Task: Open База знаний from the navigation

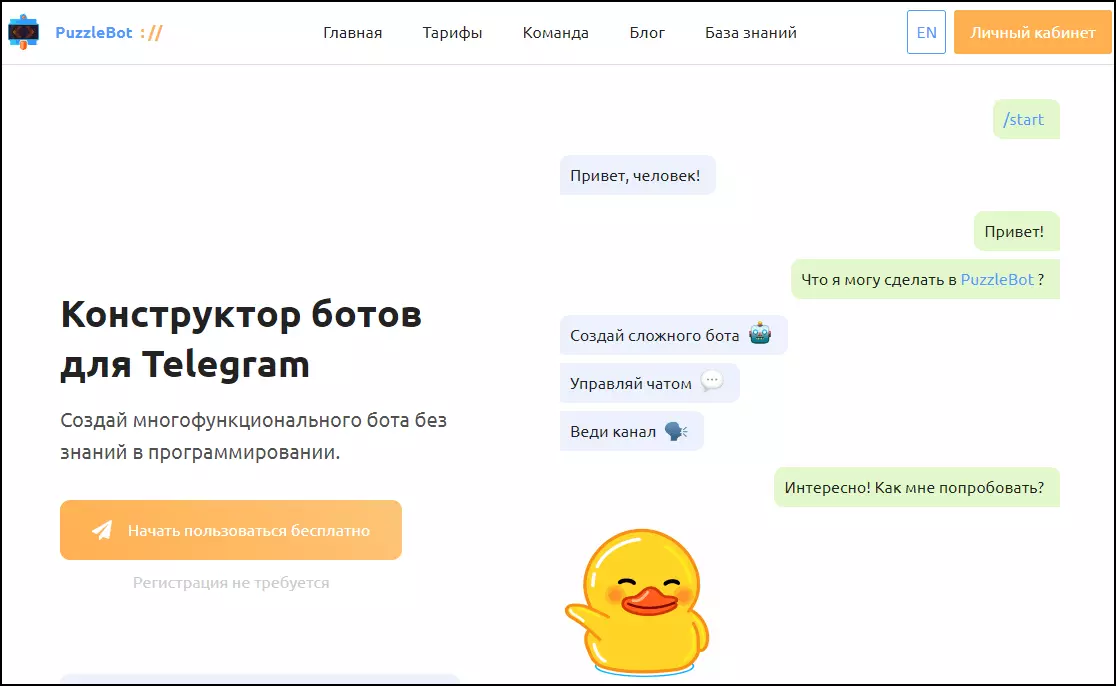Action: click(751, 33)
